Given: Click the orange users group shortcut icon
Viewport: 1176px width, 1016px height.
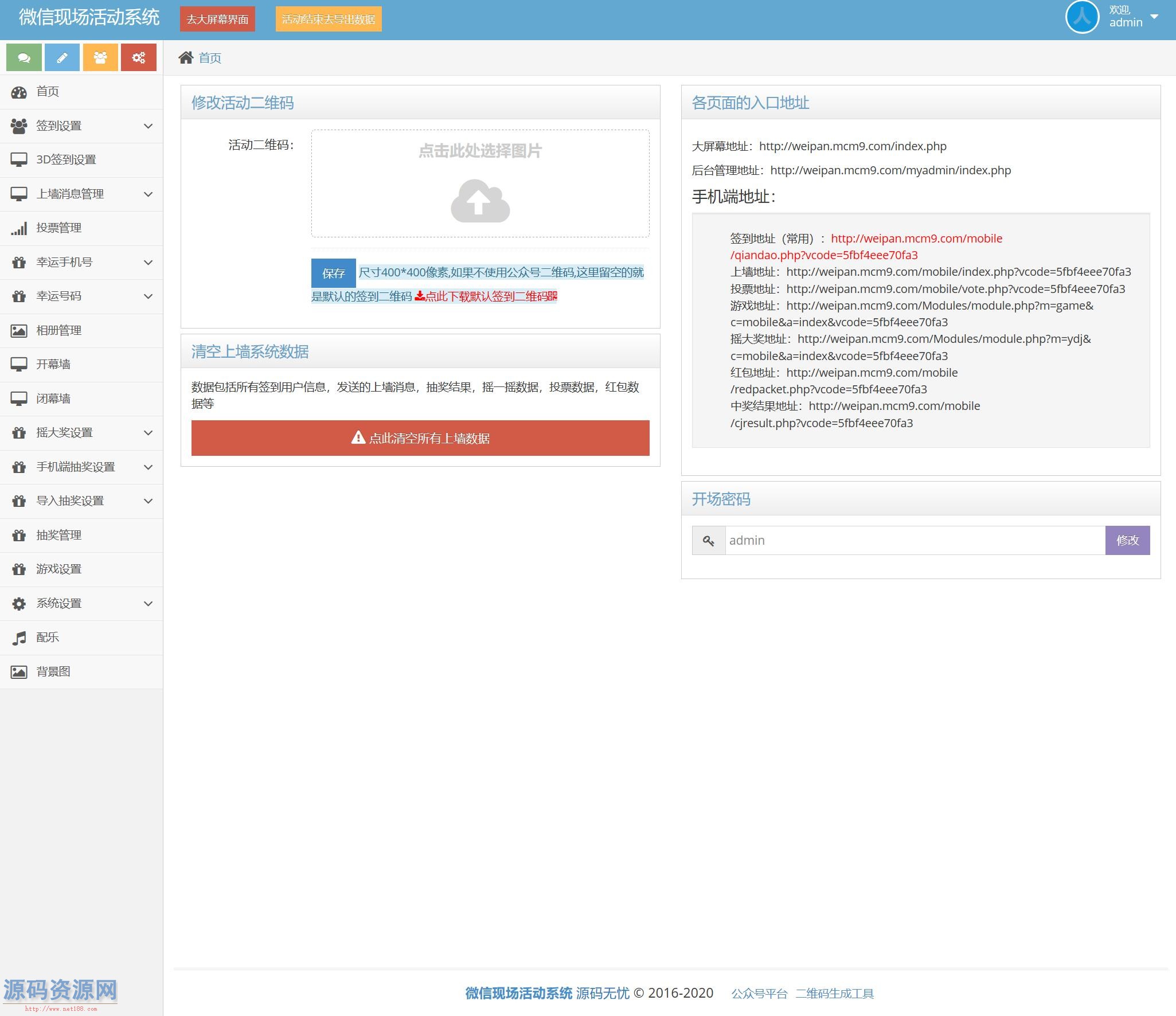Looking at the screenshot, I should (x=100, y=57).
